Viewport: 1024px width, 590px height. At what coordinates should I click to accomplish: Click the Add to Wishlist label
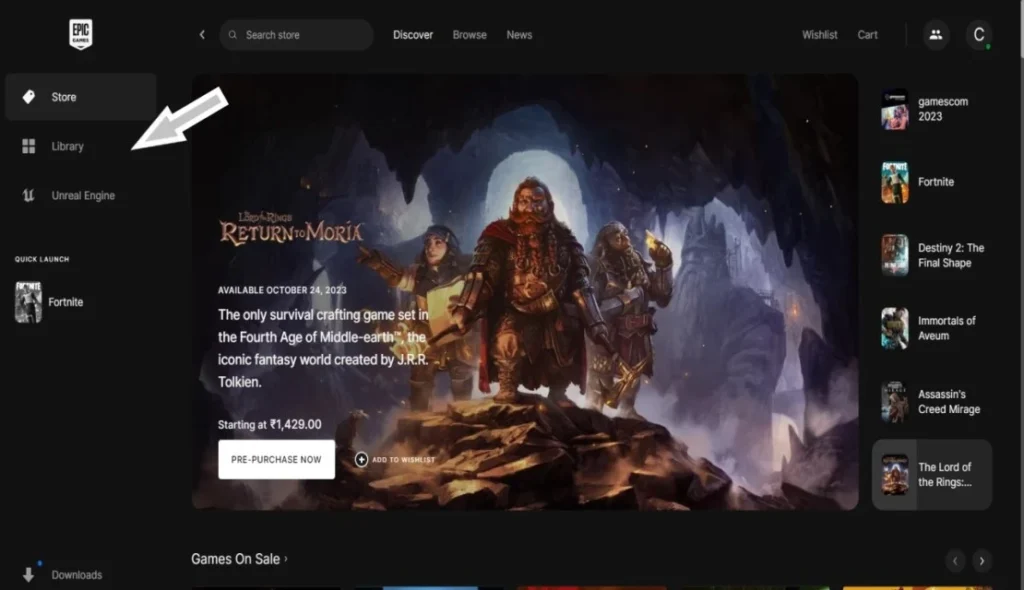click(x=404, y=460)
